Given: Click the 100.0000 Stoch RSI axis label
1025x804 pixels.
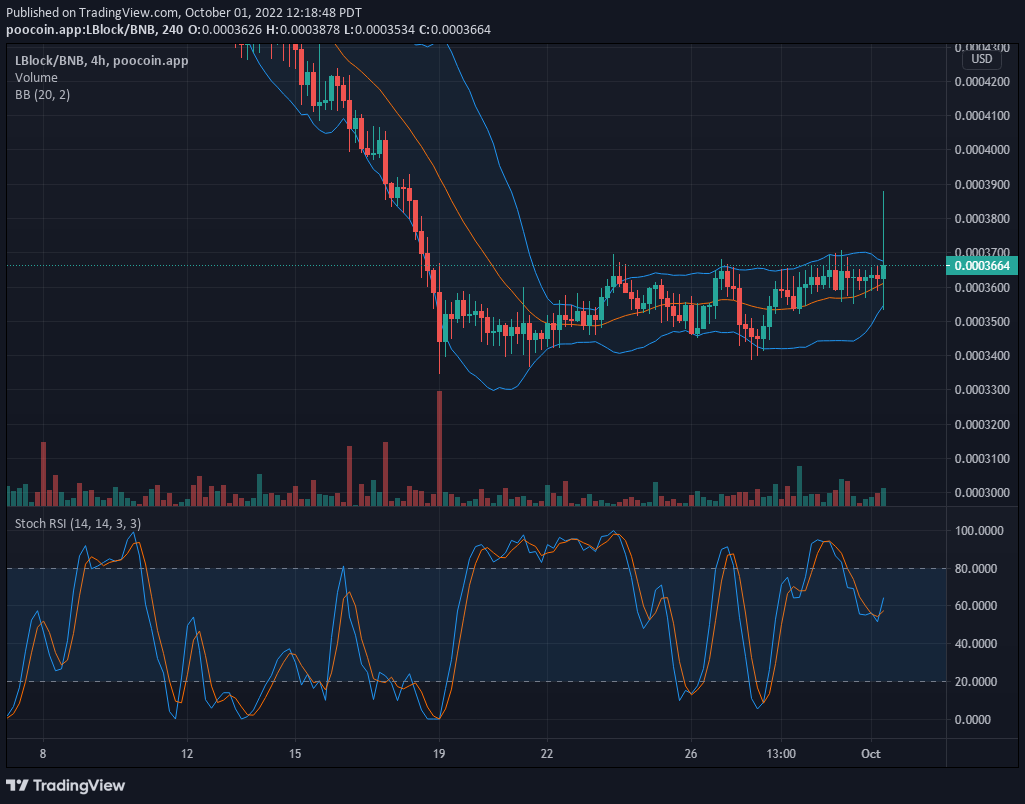Looking at the screenshot, I should click(979, 531).
